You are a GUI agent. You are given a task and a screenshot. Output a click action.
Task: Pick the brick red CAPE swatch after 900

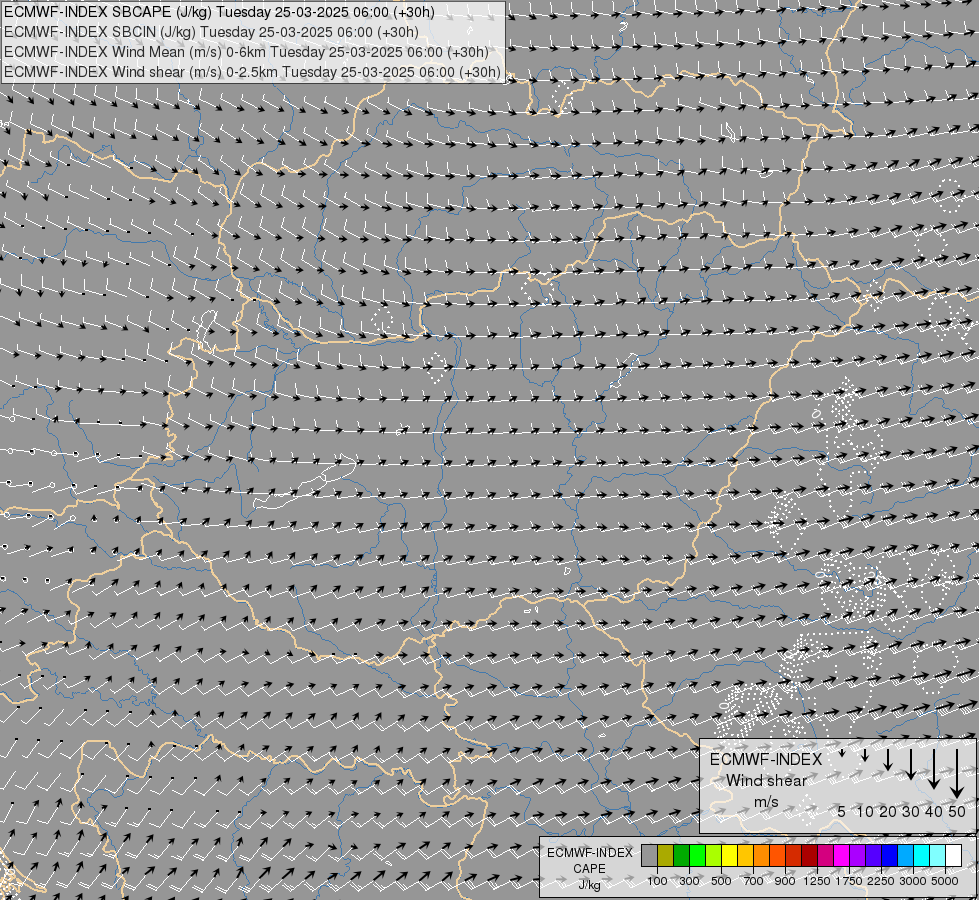tap(794, 856)
